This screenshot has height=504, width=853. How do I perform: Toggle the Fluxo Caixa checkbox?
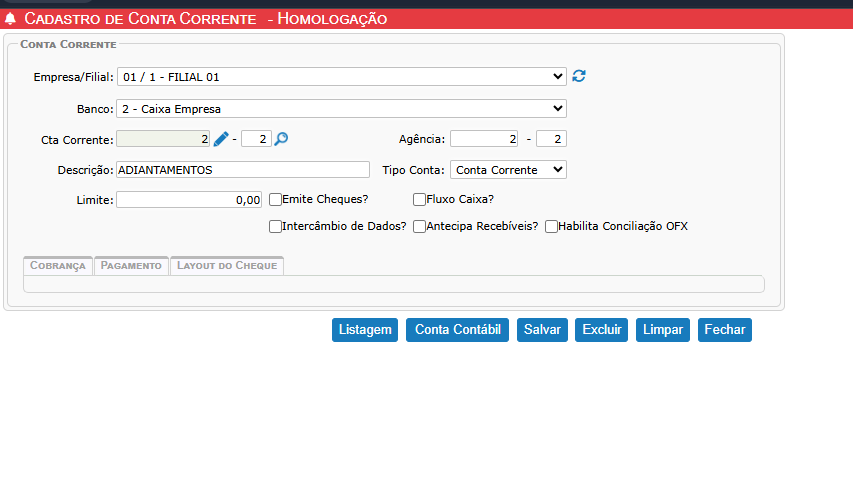click(x=420, y=199)
